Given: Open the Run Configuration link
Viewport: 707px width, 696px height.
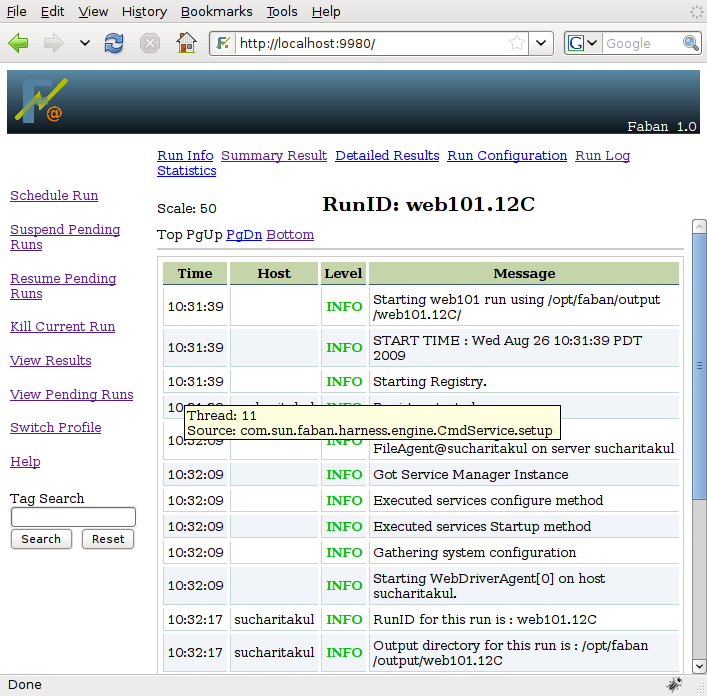Looking at the screenshot, I should (x=507, y=155).
